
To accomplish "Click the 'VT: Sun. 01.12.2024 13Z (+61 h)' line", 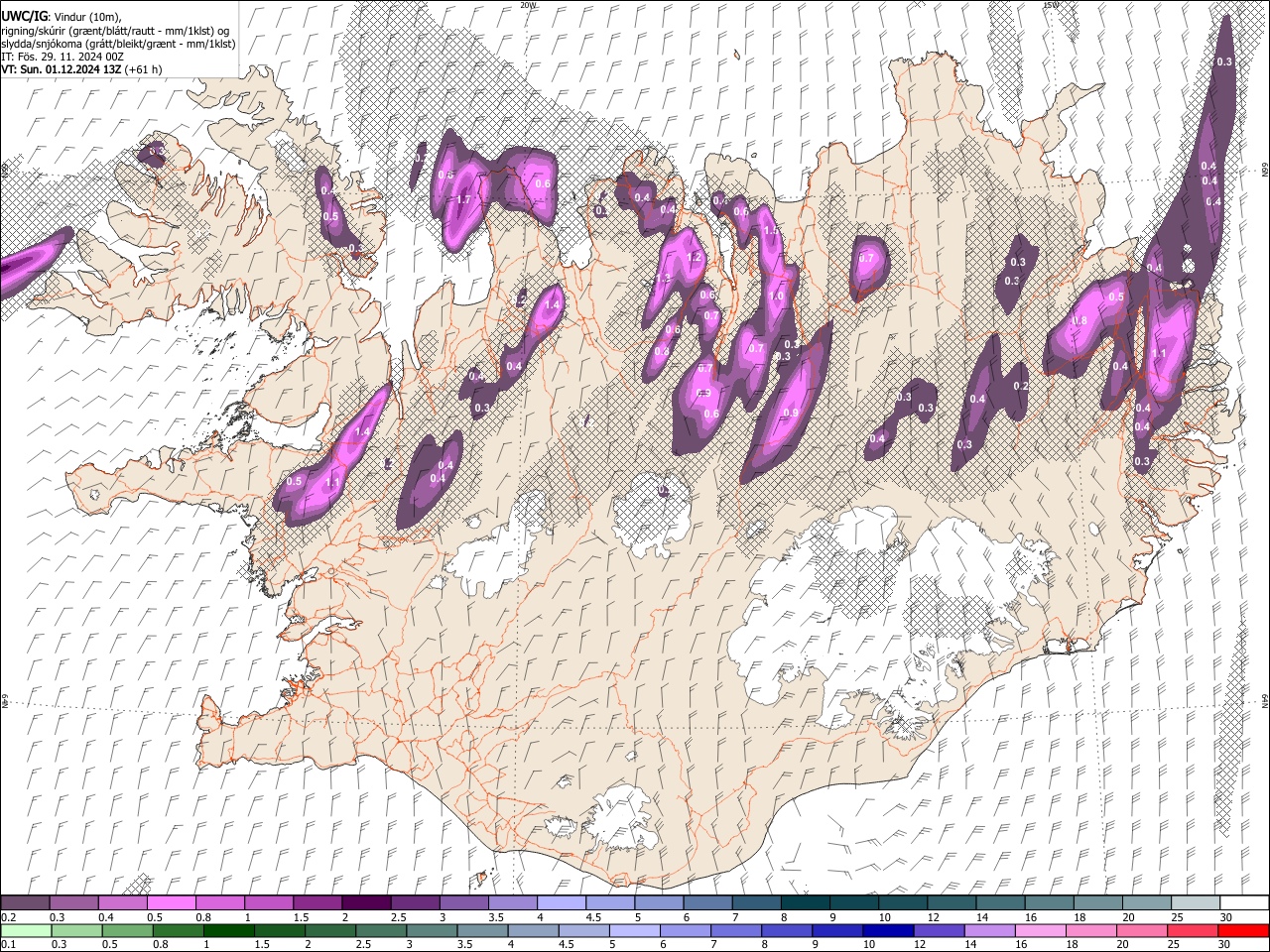I will (x=81, y=69).
